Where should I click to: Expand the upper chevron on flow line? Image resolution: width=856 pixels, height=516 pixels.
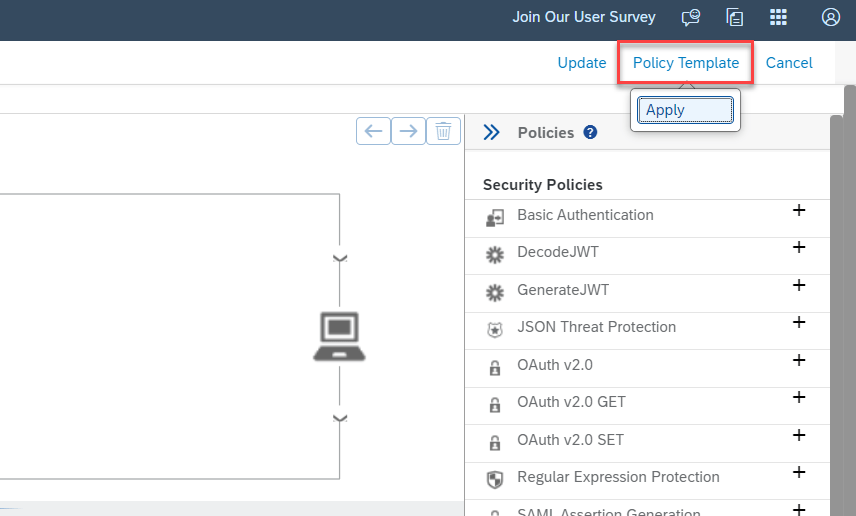tap(340, 258)
